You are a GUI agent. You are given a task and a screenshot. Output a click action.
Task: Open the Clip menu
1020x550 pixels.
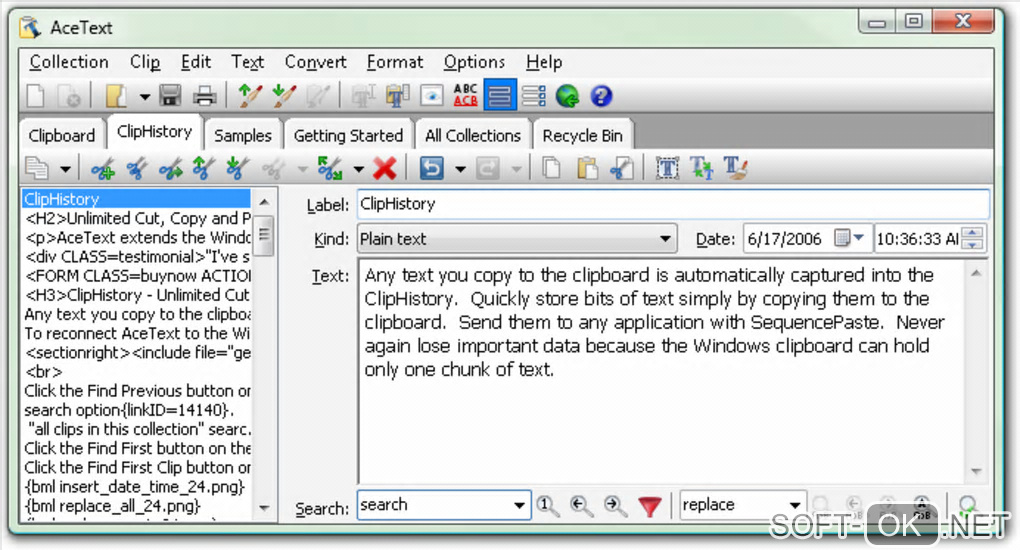[x=145, y=62]
